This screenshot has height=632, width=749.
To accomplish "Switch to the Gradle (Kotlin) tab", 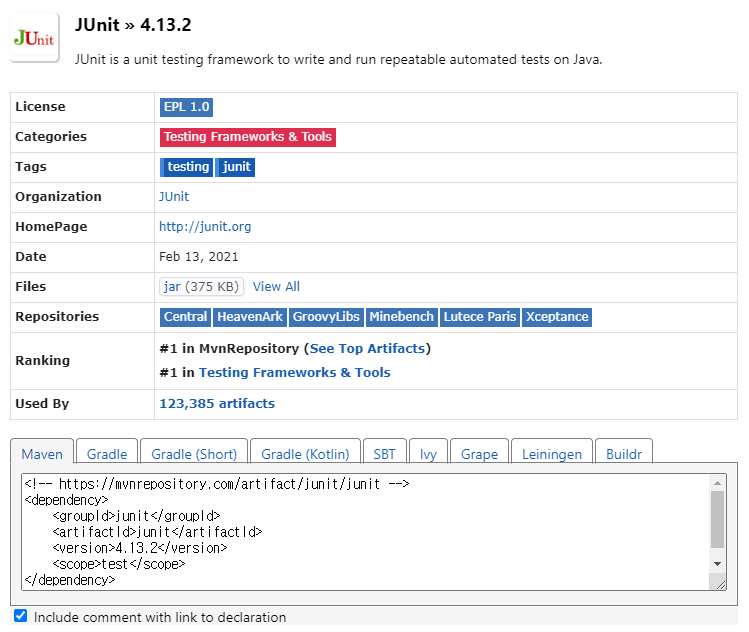I will 305,452.
